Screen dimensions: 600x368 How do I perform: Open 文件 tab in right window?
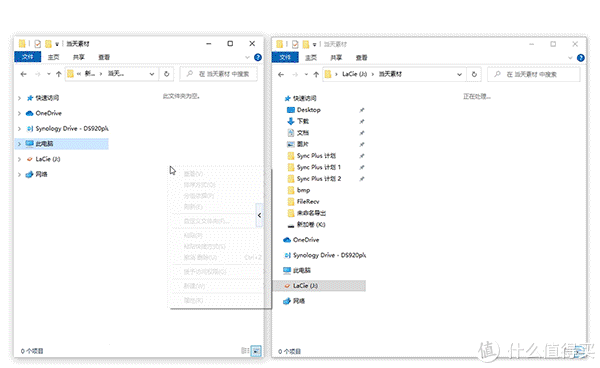(285, 57)
